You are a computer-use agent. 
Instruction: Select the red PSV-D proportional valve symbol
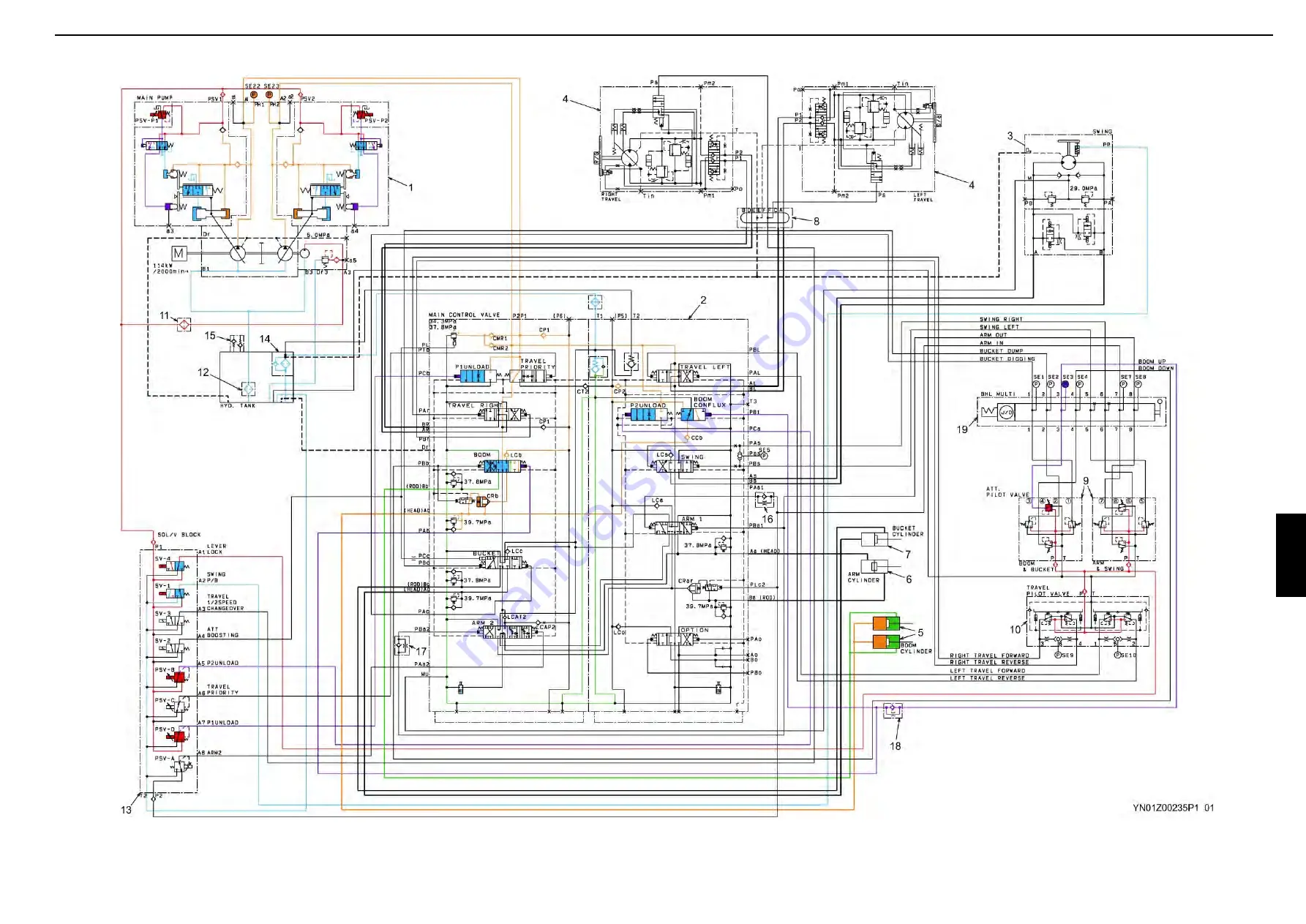[x=176, y=737]
